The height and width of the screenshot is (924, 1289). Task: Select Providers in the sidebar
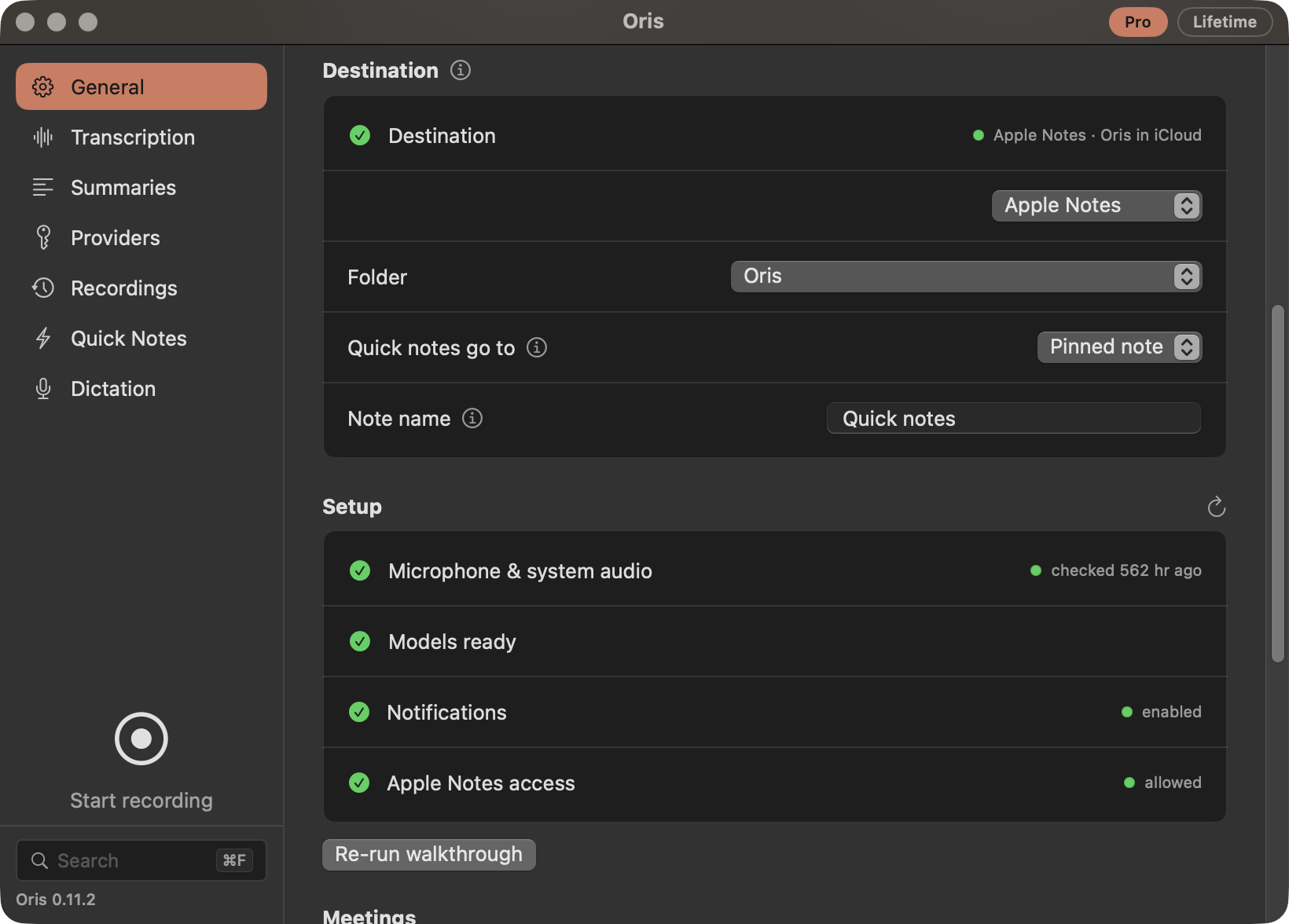(141, 237)
